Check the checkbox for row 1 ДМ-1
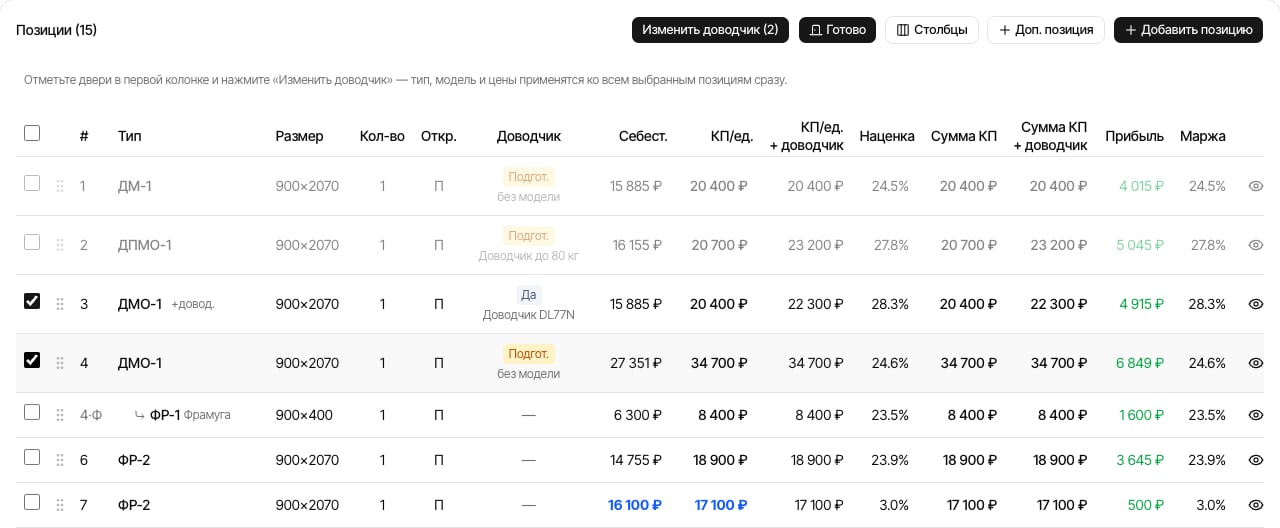This screenshot has height=528, width=1280. click(x=32, y=184)
